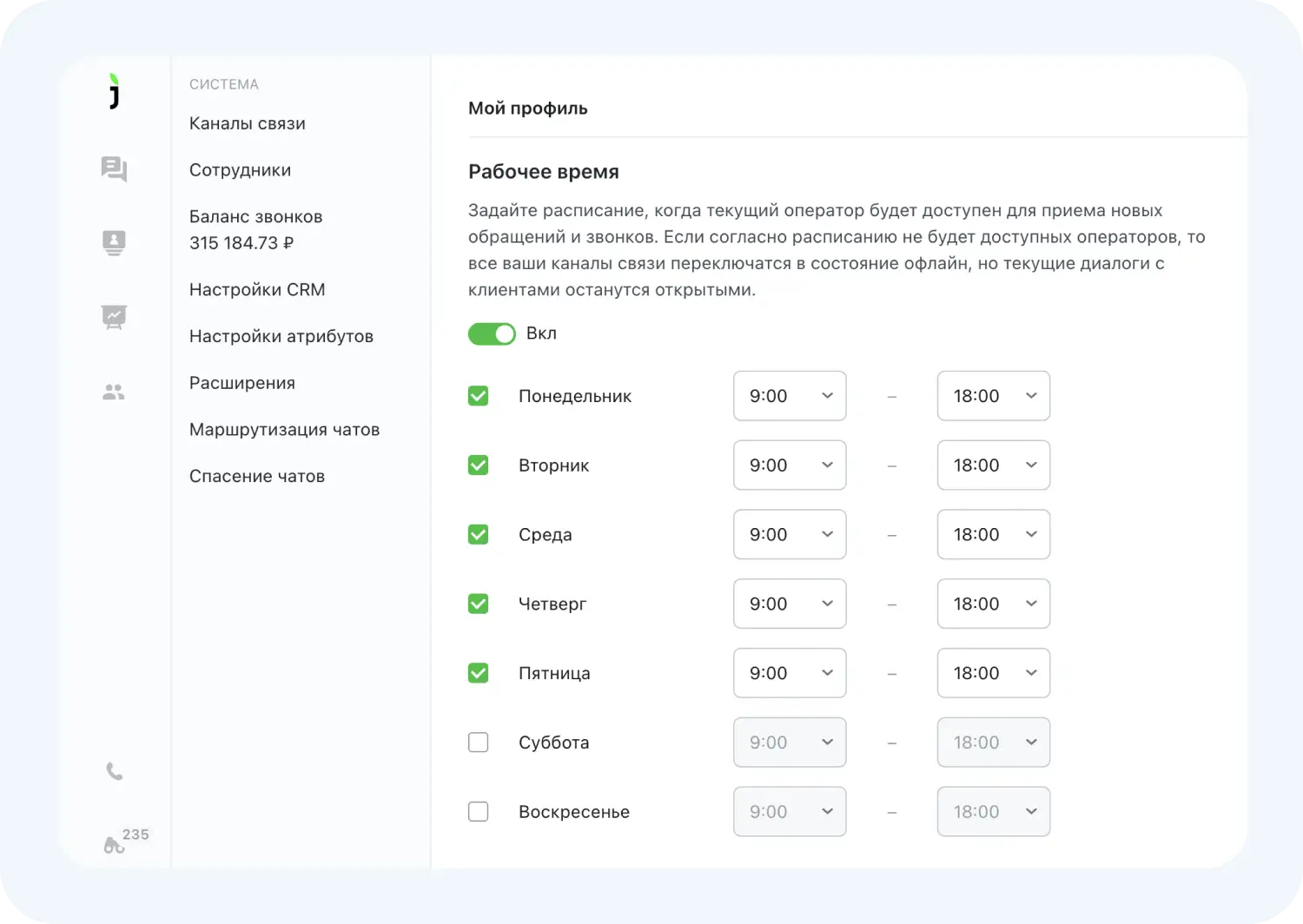Open Маршрутизация чатов page
Screen dimensions: 1303x924
284,430
